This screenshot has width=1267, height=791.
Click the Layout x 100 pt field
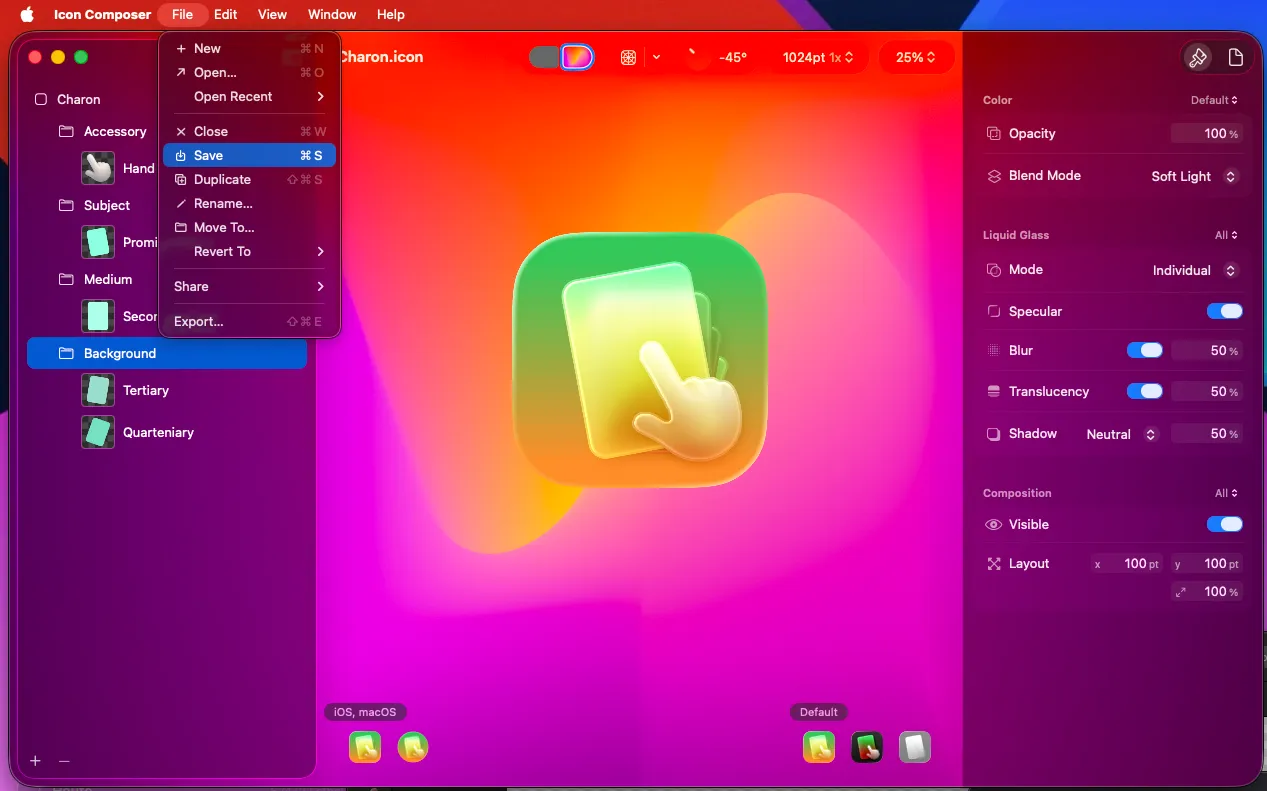pos(1127,564)
